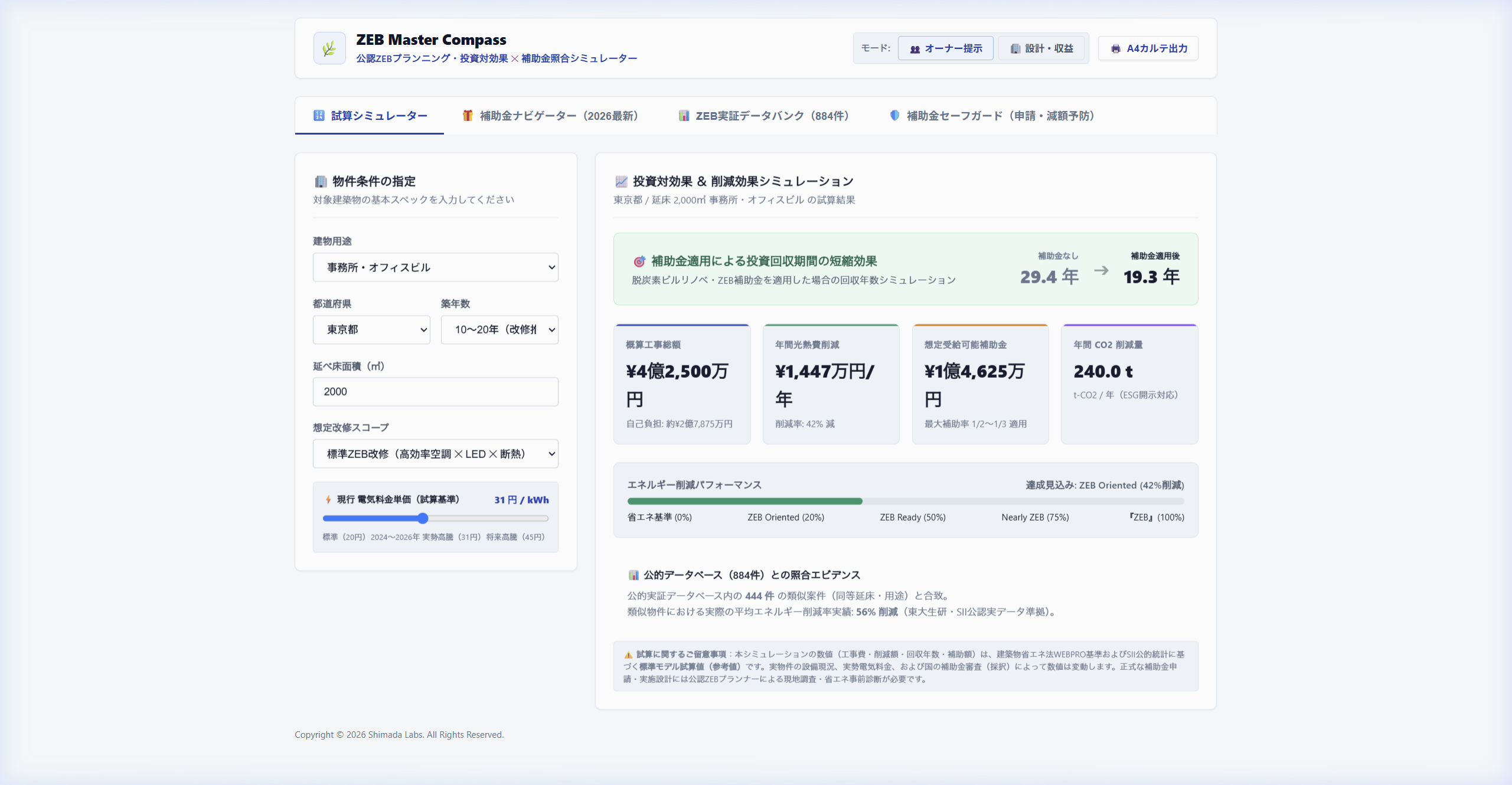Open the 補助金セーフガード tab
The width and height of the screenshot is (1512, 785).
click(992, 116)
